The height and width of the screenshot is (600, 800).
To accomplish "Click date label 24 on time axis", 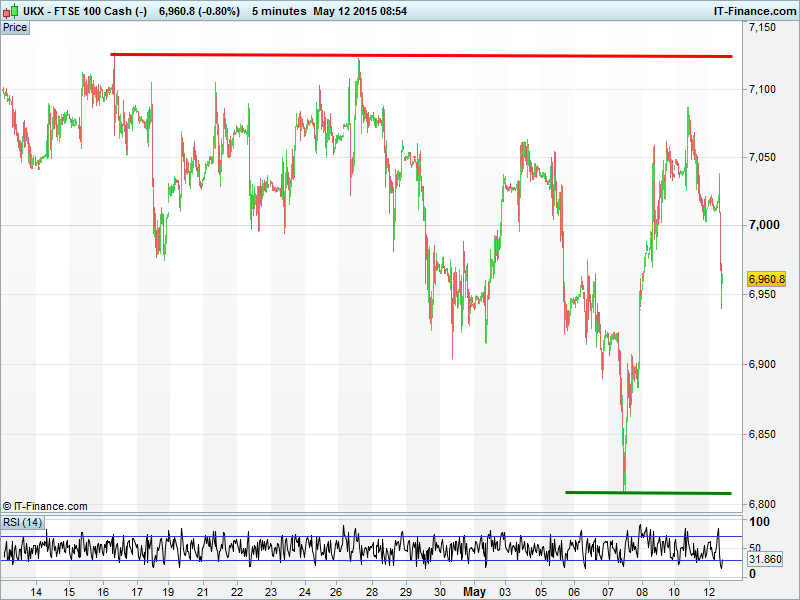I will 305,592.
